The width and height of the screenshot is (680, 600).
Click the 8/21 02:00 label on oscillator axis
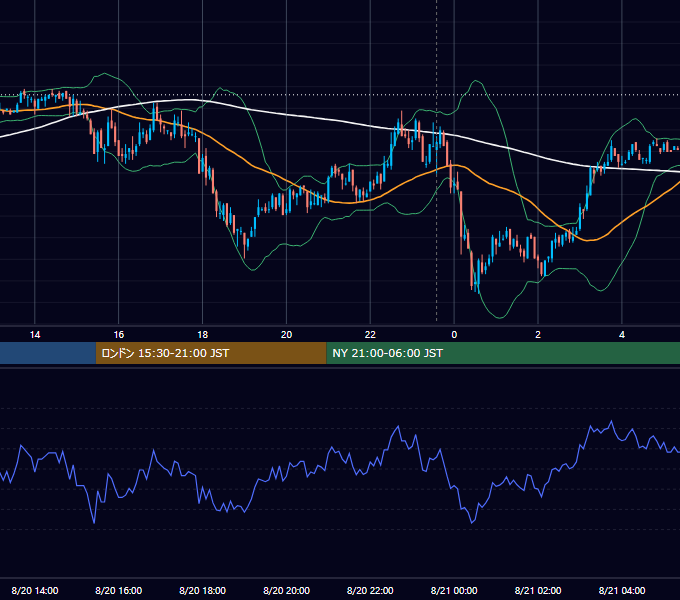point(538,590)
